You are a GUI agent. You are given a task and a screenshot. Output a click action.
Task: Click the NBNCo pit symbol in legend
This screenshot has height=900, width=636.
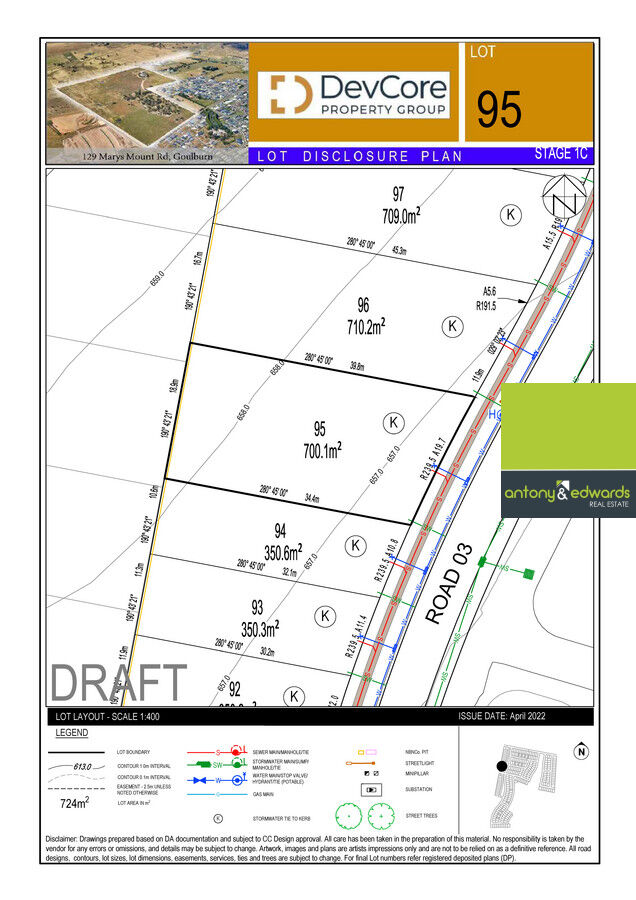pyautogui.click(x=367, y=751)
